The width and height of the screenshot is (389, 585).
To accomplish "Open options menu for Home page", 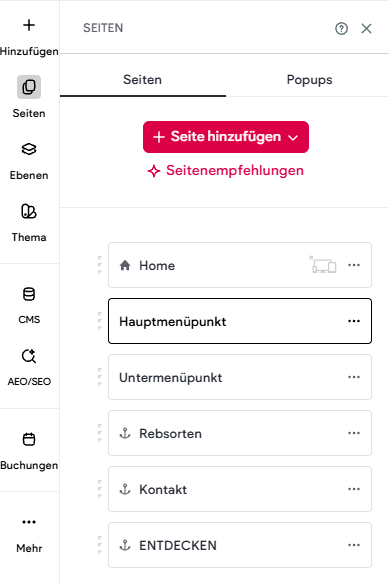I will click(354, 265).
